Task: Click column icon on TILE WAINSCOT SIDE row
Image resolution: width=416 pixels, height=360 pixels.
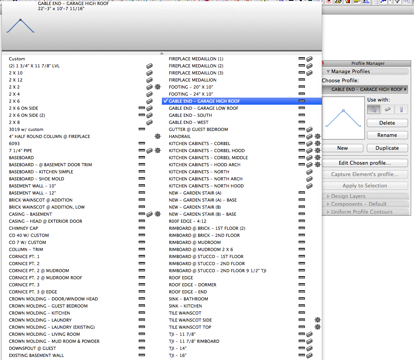Action: point(318,320)
